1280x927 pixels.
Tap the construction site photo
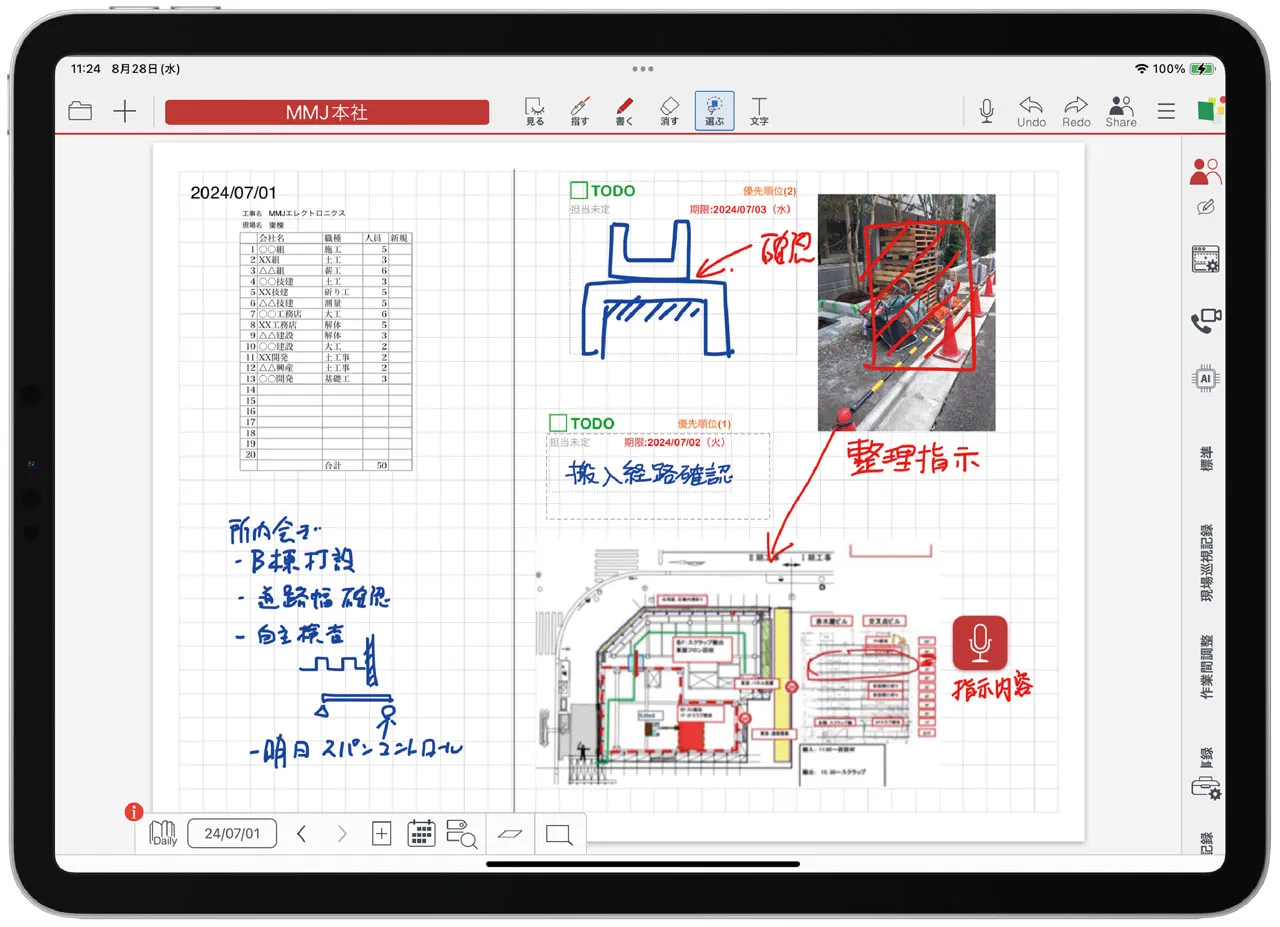pyautogui.click(x=906, y=312)
